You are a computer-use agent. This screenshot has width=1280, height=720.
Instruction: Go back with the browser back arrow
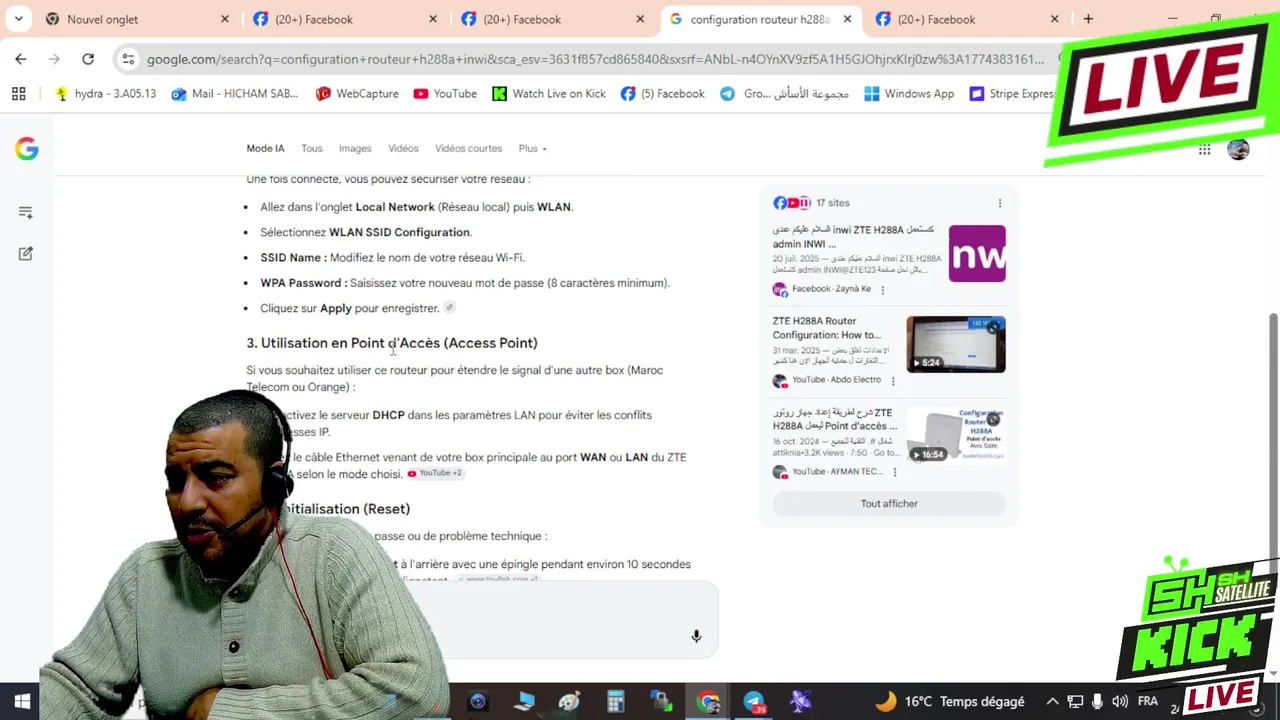21,59
